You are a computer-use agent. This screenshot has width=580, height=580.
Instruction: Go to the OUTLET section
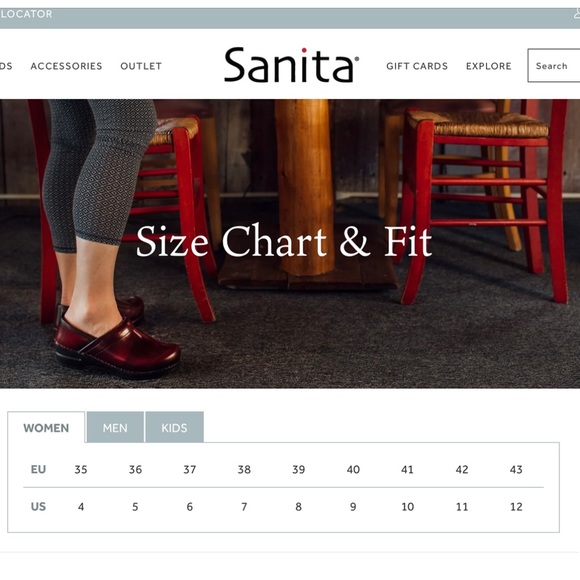point(141,66)
